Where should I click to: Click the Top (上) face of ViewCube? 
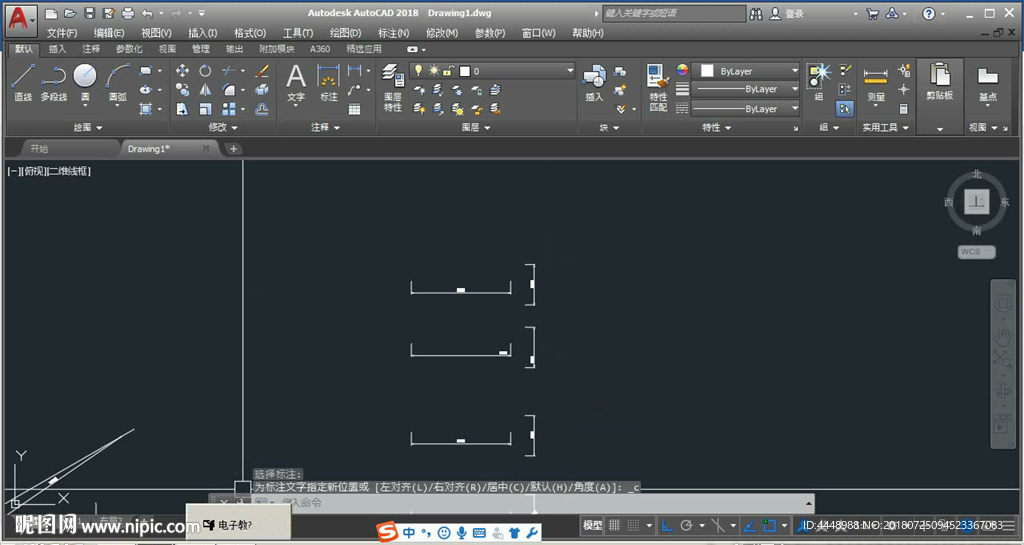point(976,202)
